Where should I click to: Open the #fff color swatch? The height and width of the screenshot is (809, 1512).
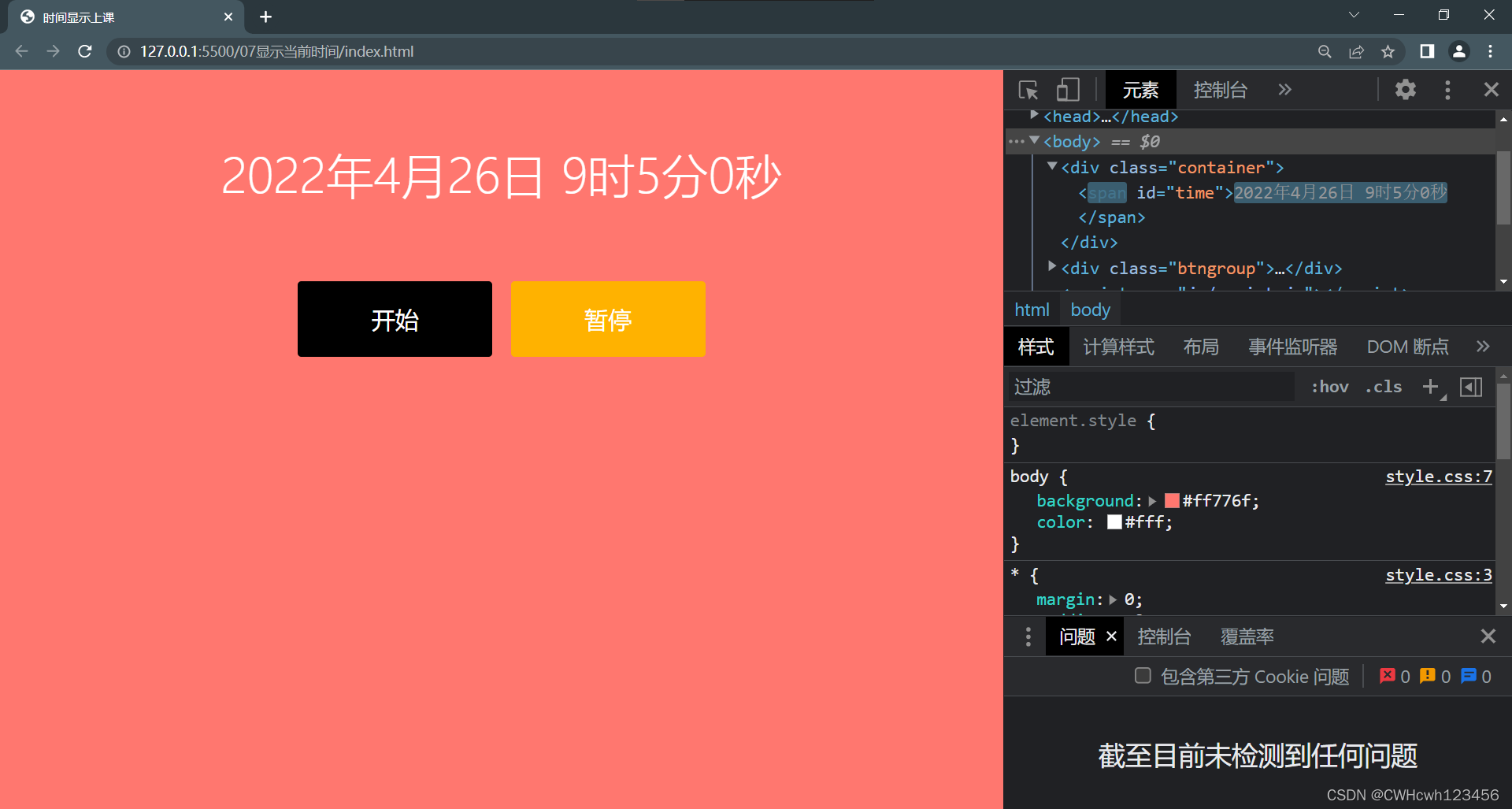[1114, 521]
